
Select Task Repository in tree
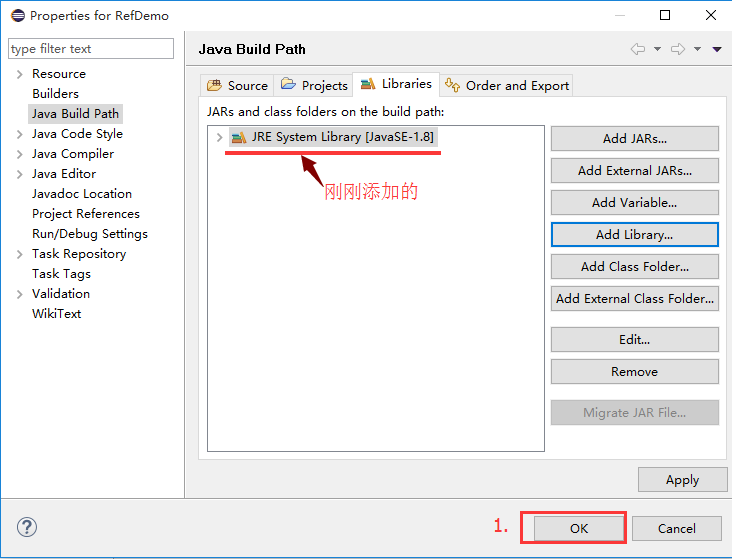[79, 254]
